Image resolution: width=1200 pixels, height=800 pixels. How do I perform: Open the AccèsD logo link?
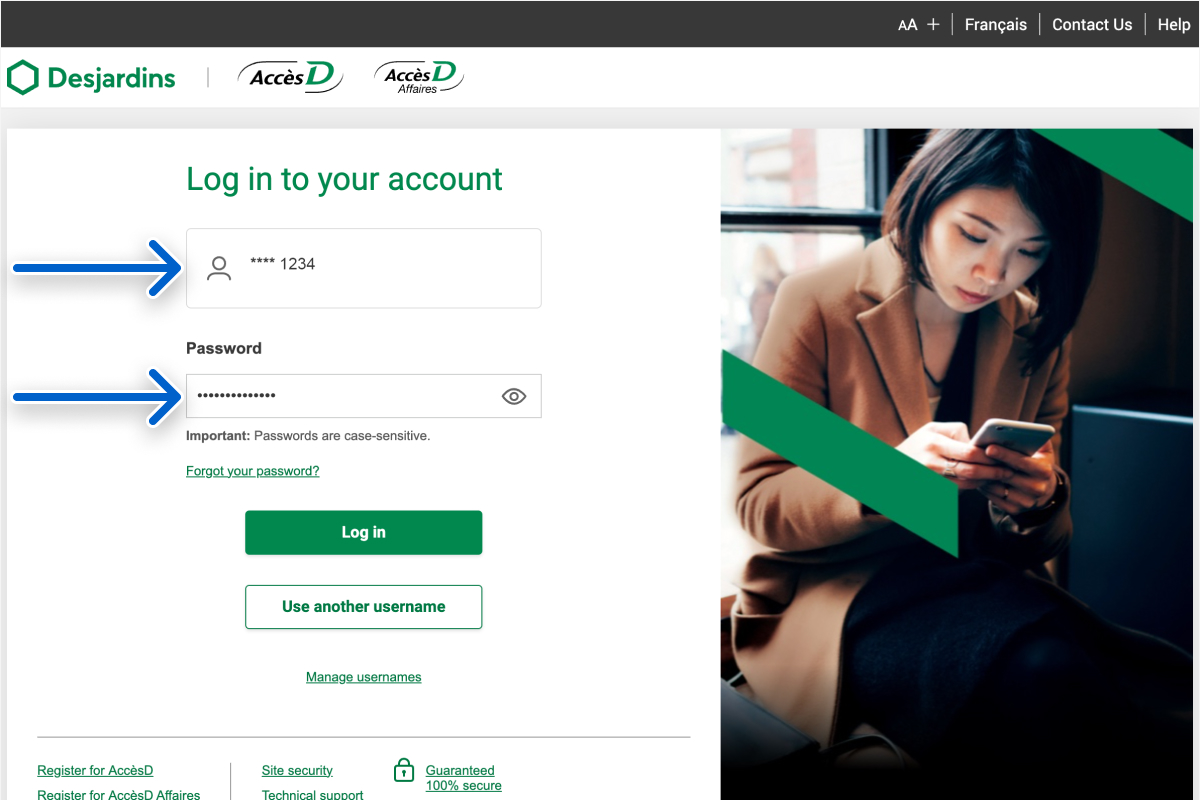click(290, 77)
